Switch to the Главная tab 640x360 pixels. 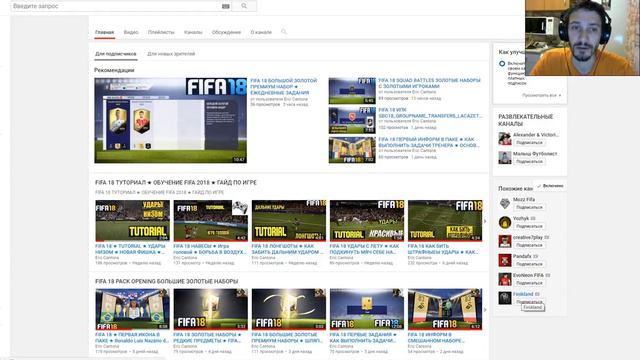(x=104, y=32)
